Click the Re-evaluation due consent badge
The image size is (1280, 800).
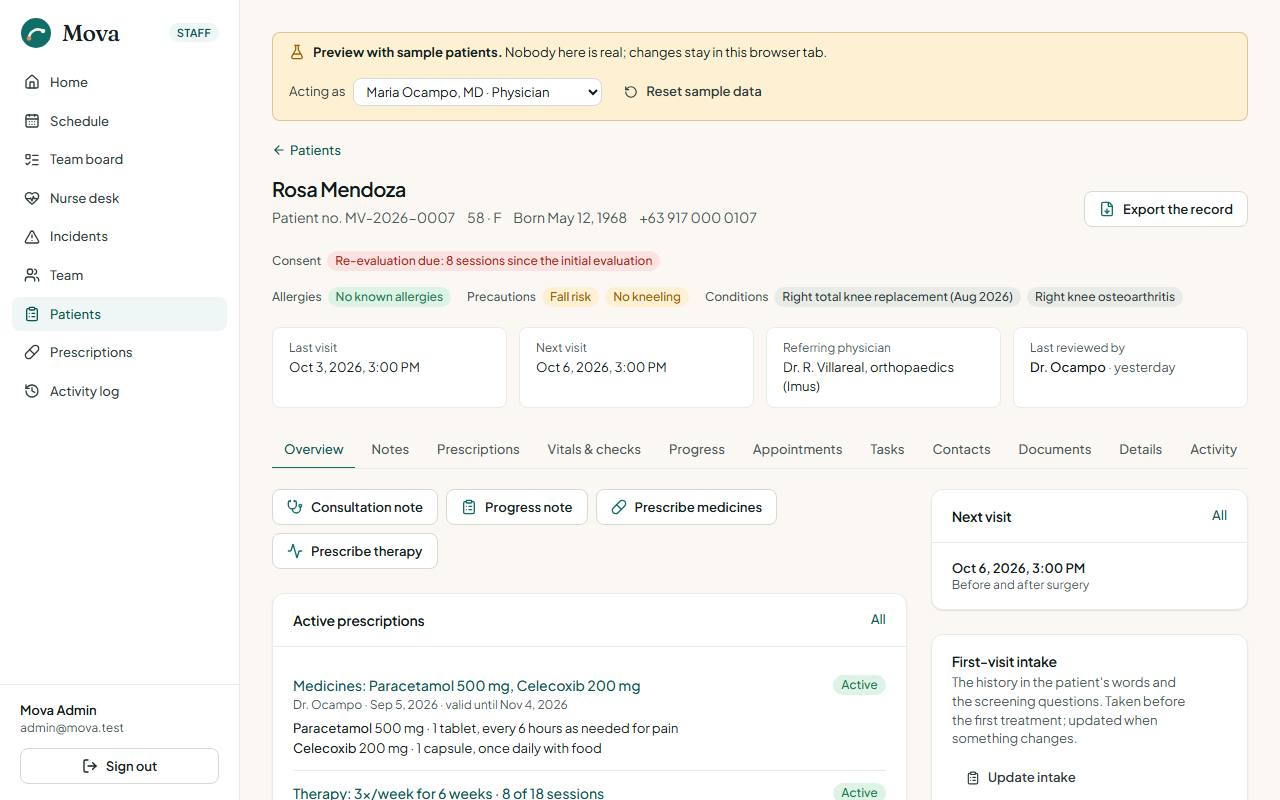click(x=493, y=261)
